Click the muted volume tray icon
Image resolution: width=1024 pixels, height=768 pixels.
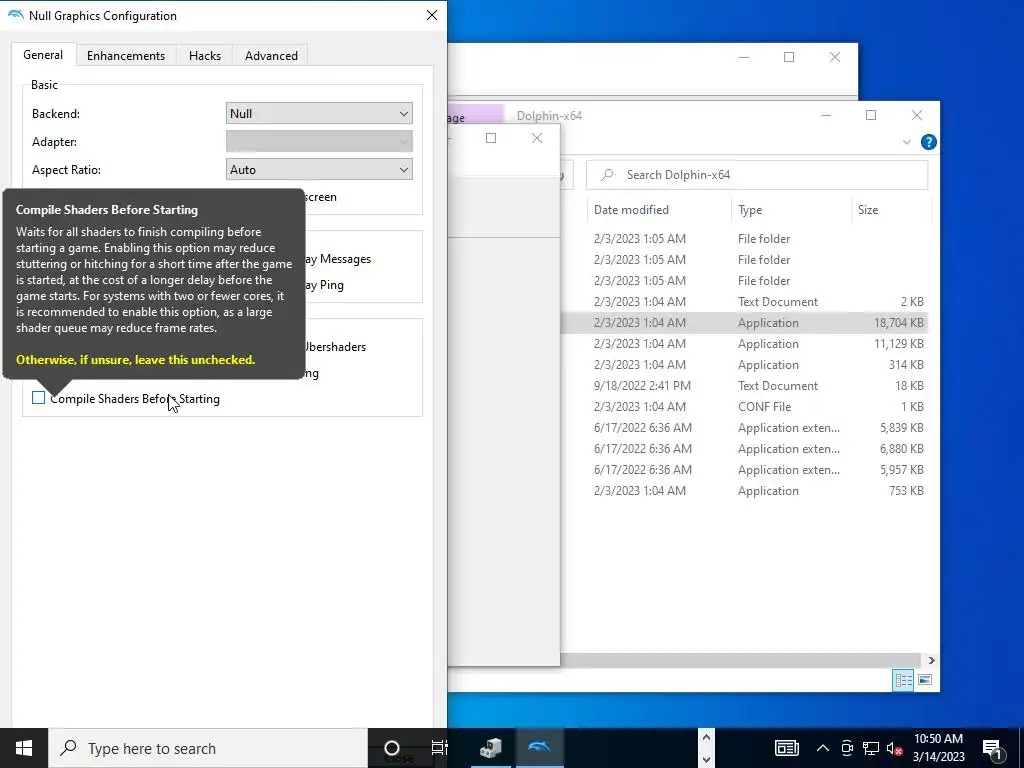pyautogui.click(x=894, y=748)
